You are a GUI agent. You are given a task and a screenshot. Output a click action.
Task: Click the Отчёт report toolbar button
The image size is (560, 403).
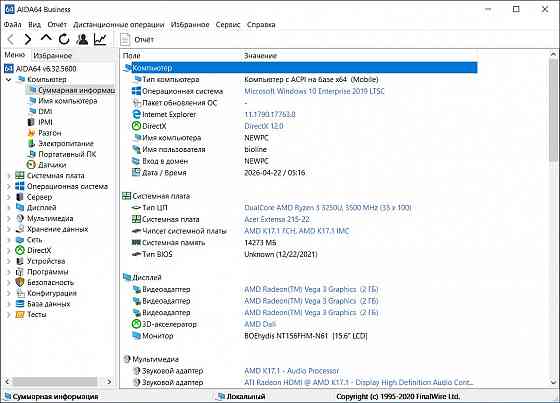[x=137, y=39]
